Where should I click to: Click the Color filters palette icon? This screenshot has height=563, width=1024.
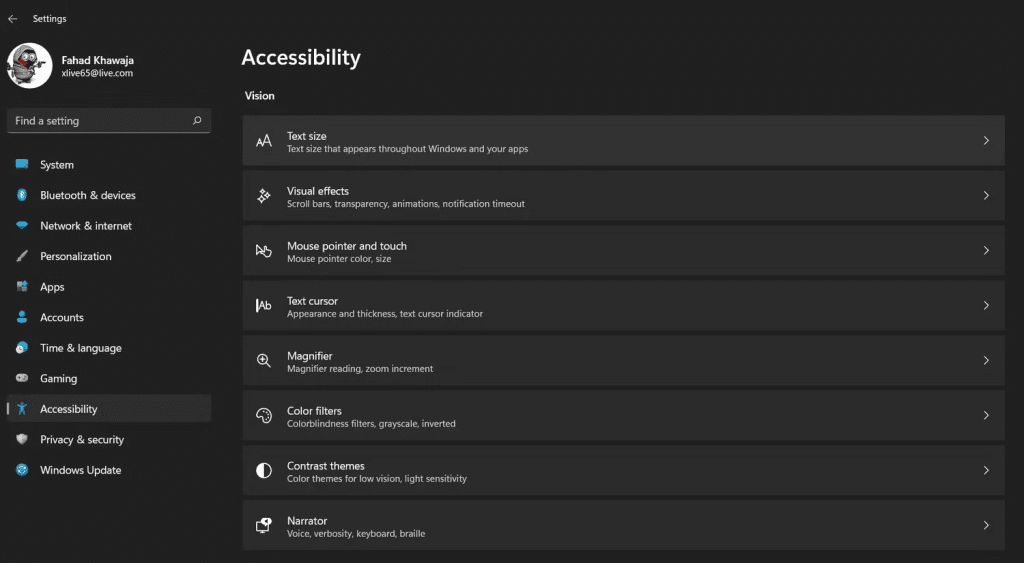click(x=264, y=415)
